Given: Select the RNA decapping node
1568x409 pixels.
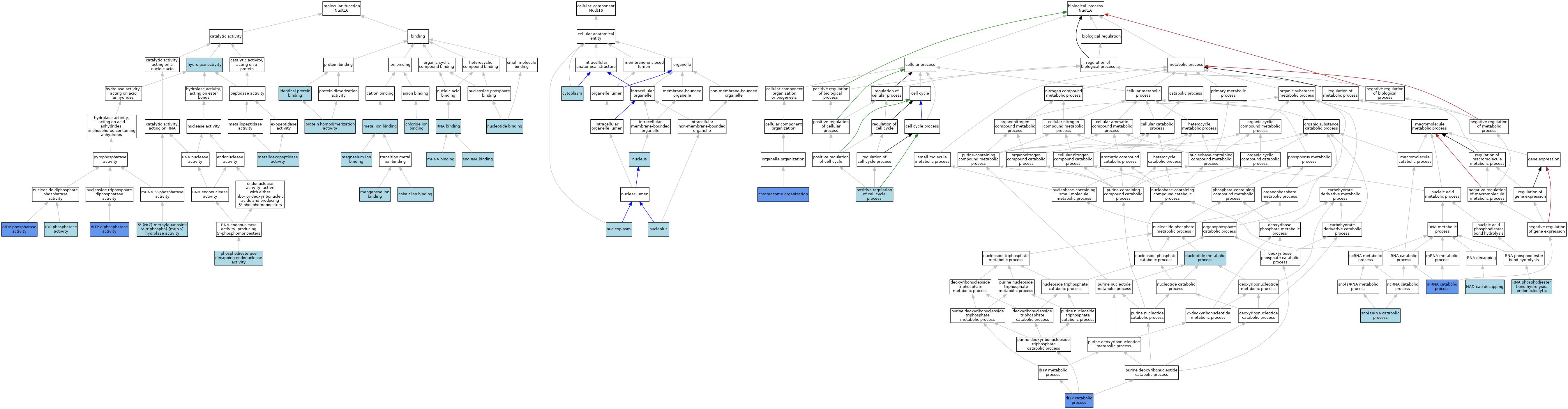Looking at the screenshot, I should click(x=1482, y=258).
